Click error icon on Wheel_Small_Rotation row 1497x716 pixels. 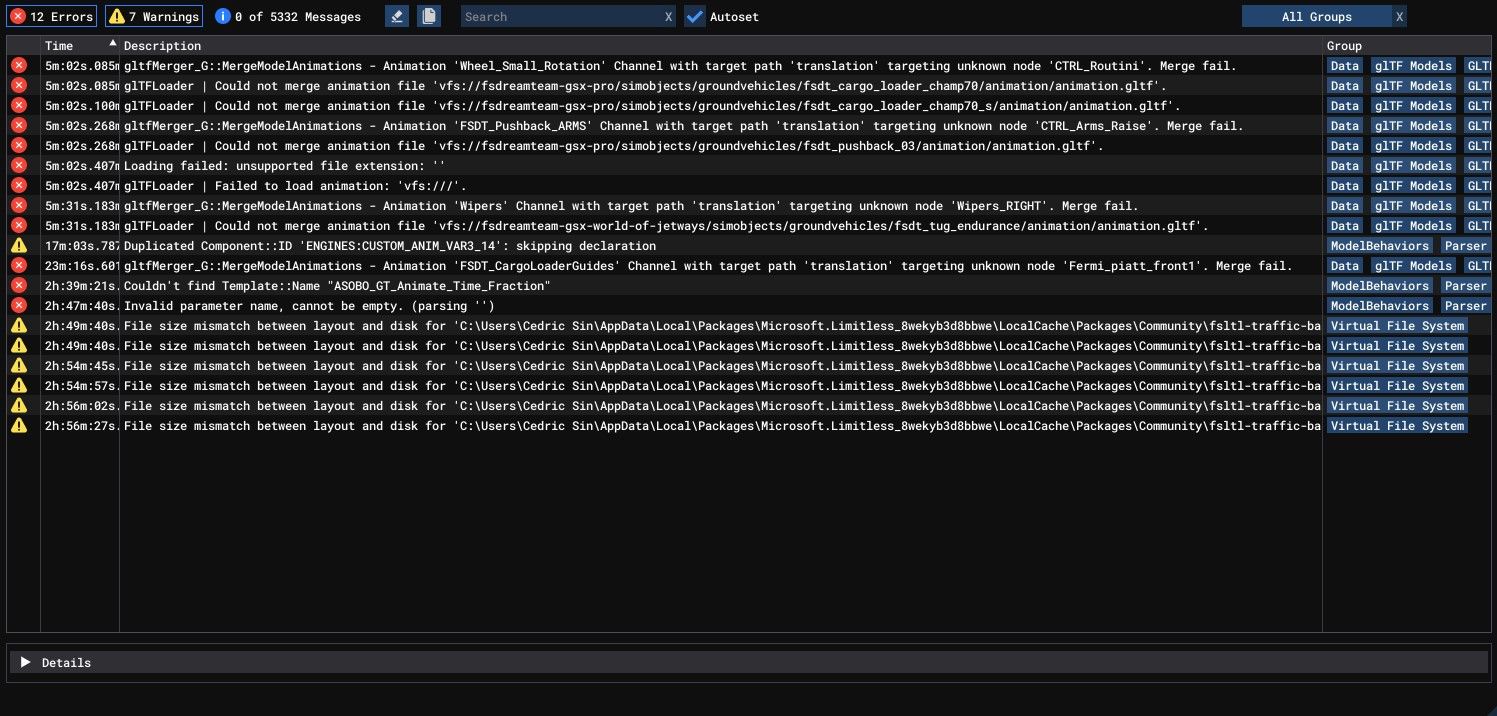point(18,65)
